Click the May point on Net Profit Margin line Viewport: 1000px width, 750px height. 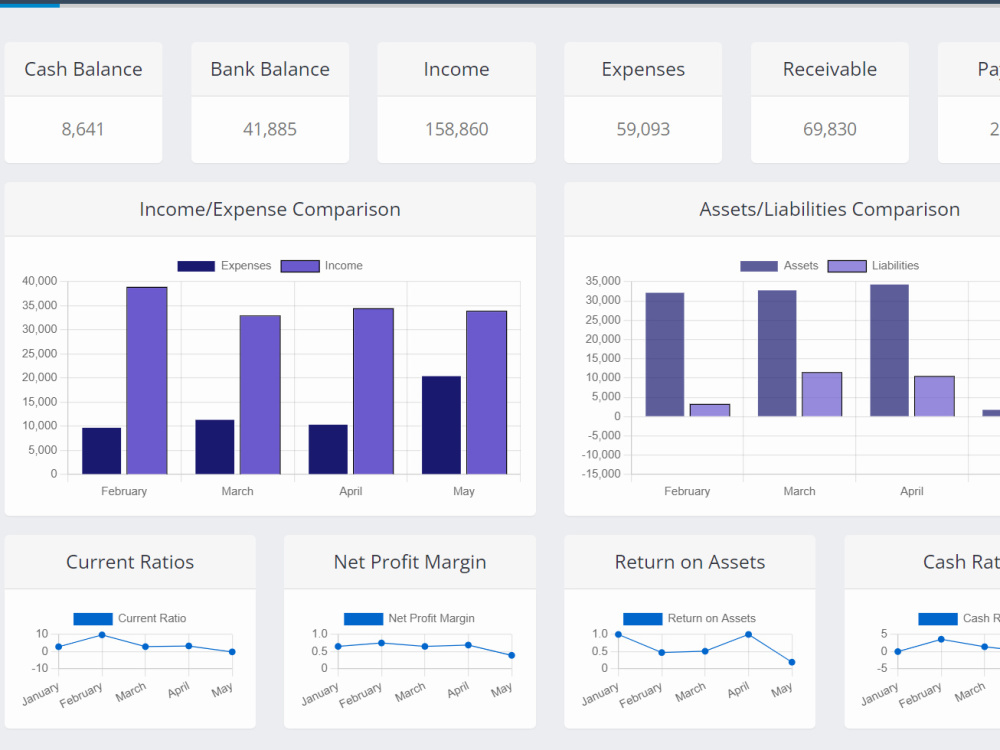pyautogui.click(x=511, y=655)
